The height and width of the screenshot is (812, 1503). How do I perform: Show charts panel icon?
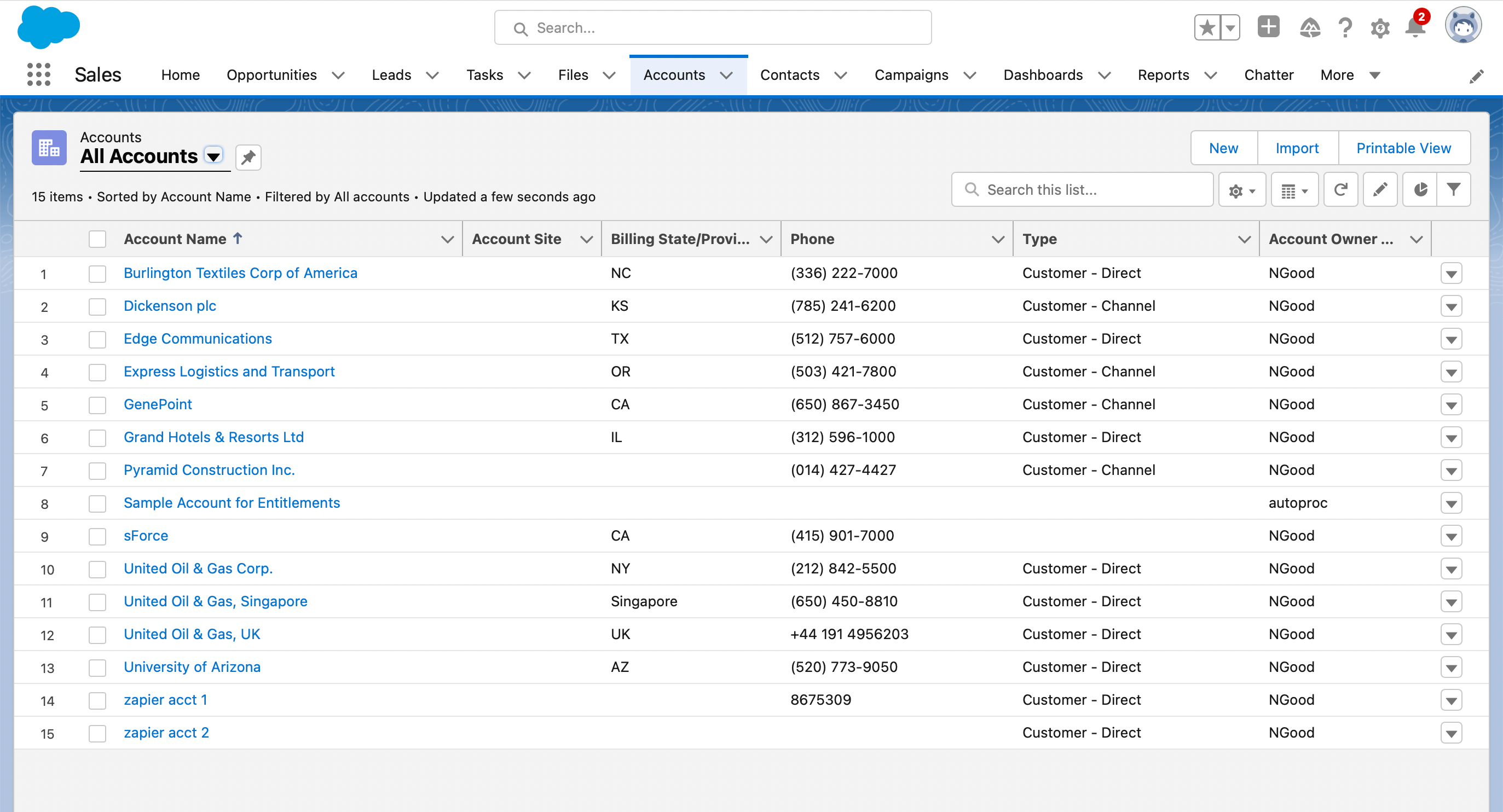pos(1420,189)
